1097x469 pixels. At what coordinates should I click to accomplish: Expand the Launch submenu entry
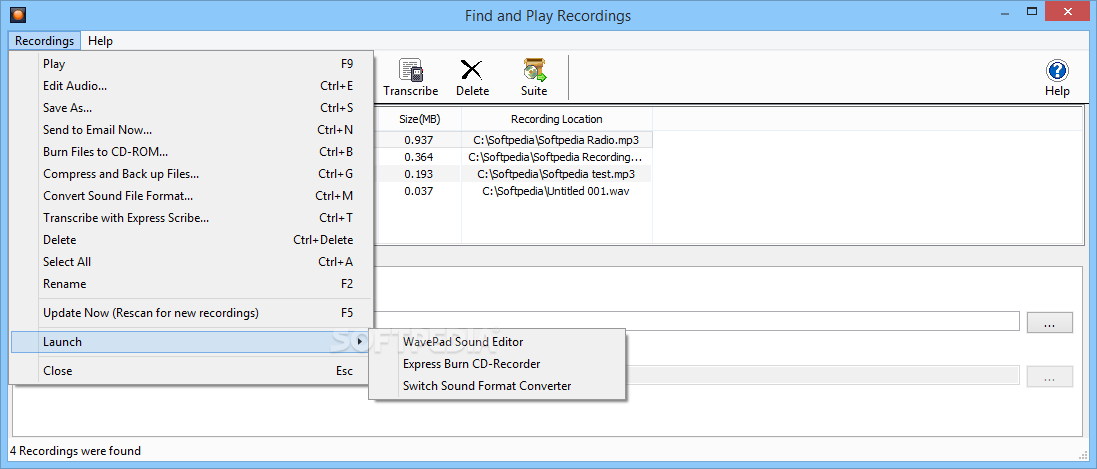coord(192,342)
